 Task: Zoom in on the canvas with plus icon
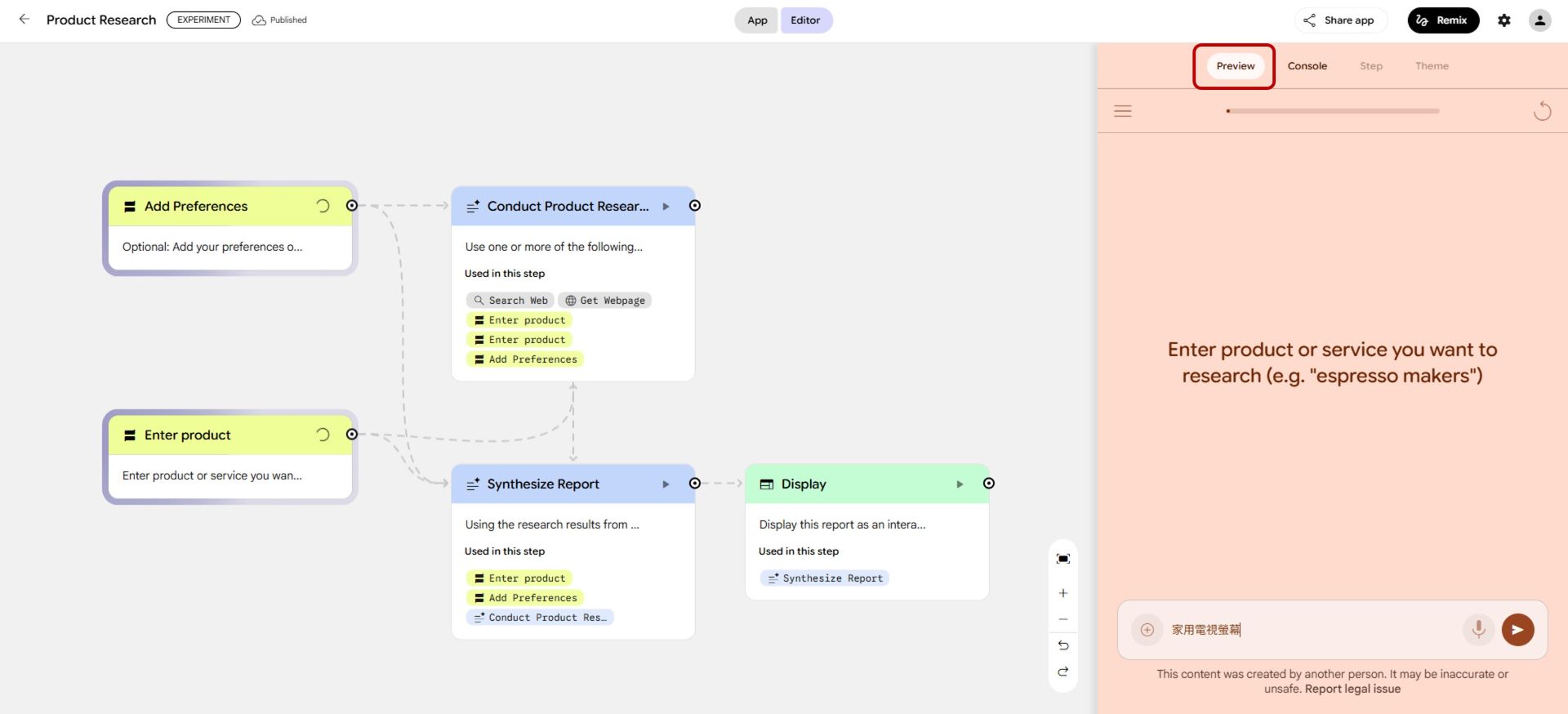tap(1062, 593)
